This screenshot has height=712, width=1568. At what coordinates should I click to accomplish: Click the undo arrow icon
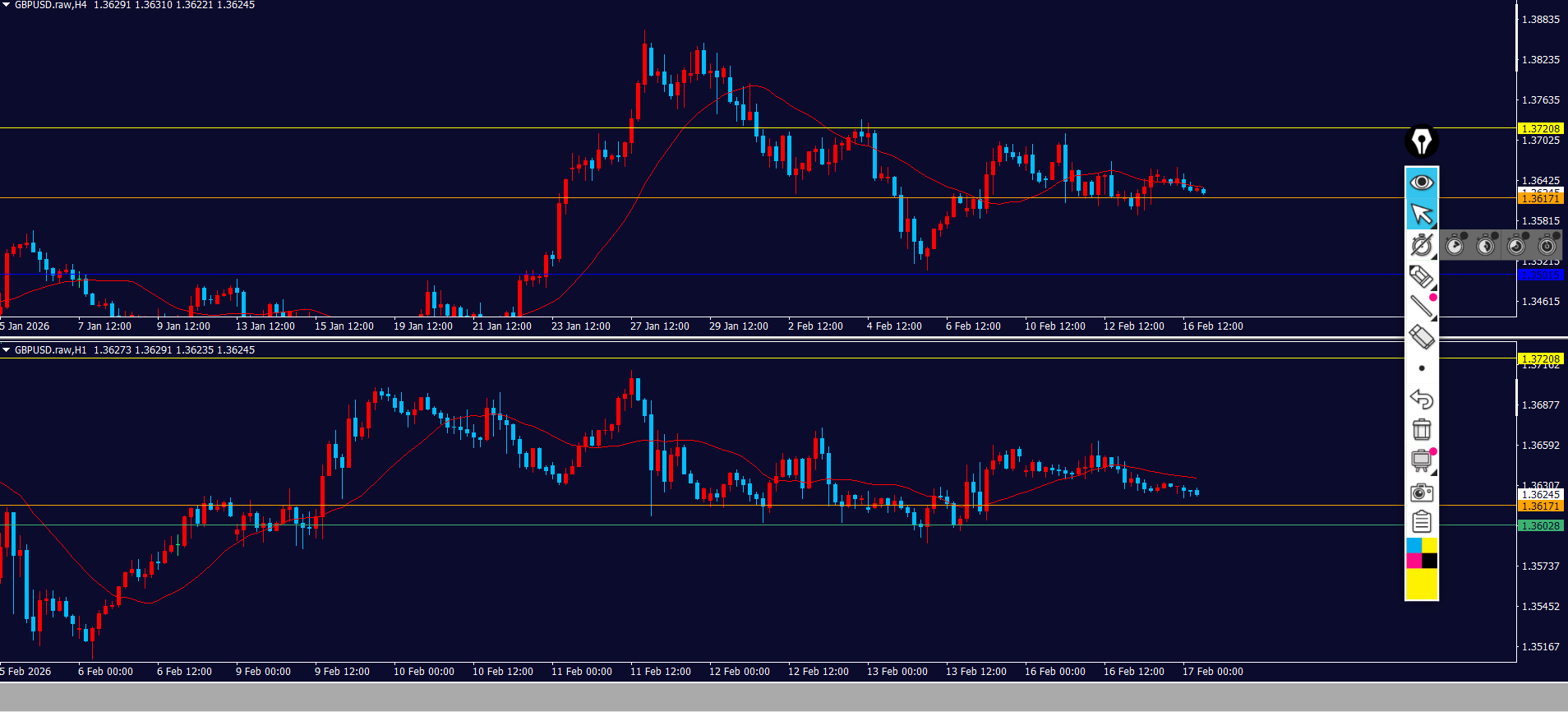click(1421, 400)
